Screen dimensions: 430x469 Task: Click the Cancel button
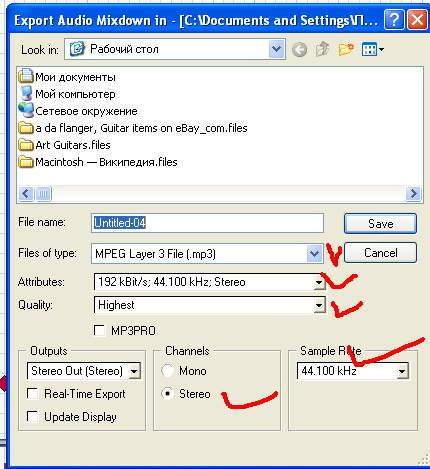pos(380,253)
